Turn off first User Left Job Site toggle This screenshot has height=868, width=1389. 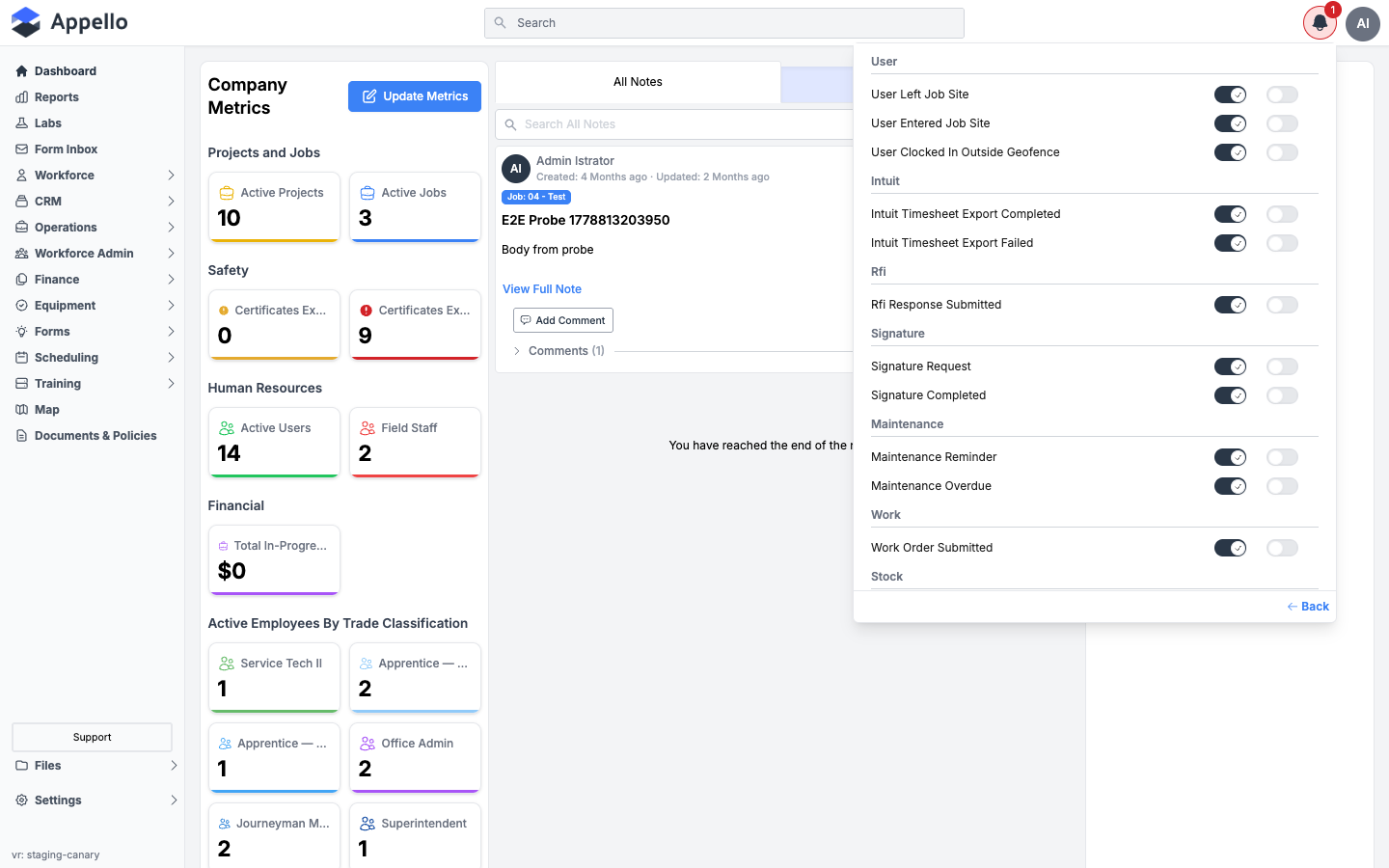click(x=1231, y=95)
